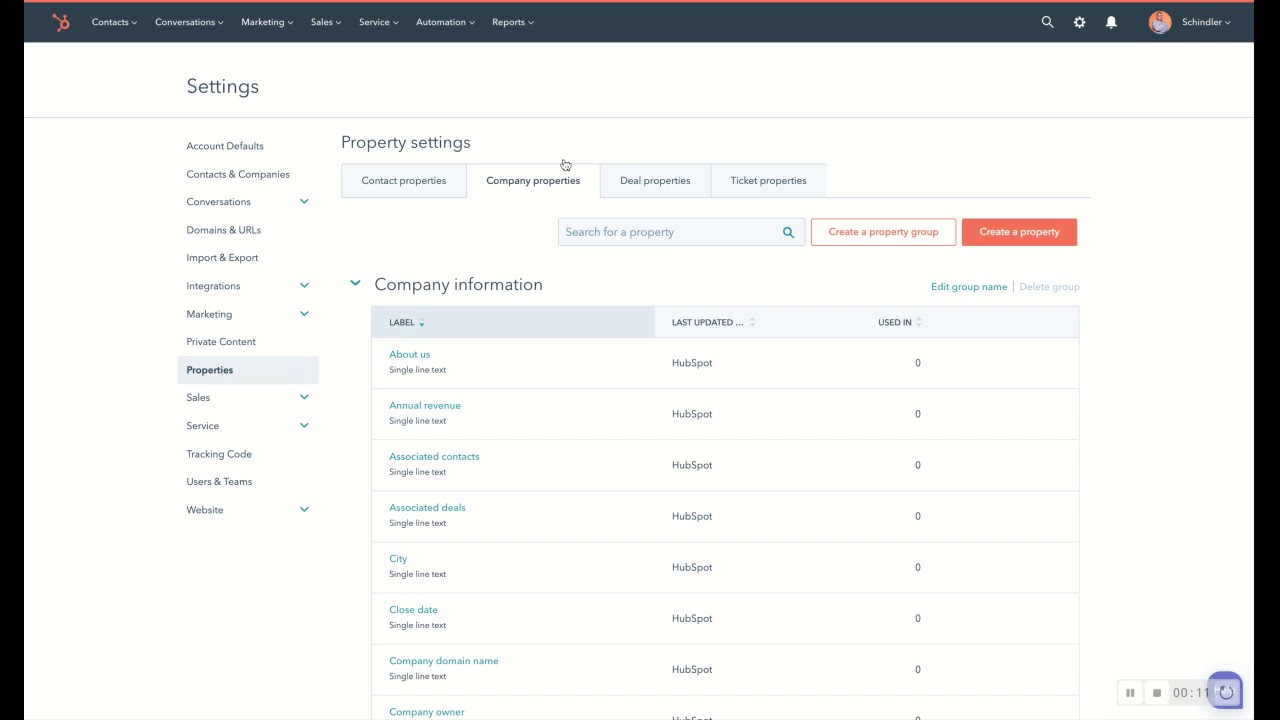Open the Annual revenue property
Viewport: 1280px width, 720px height.
tap(425, 405)
